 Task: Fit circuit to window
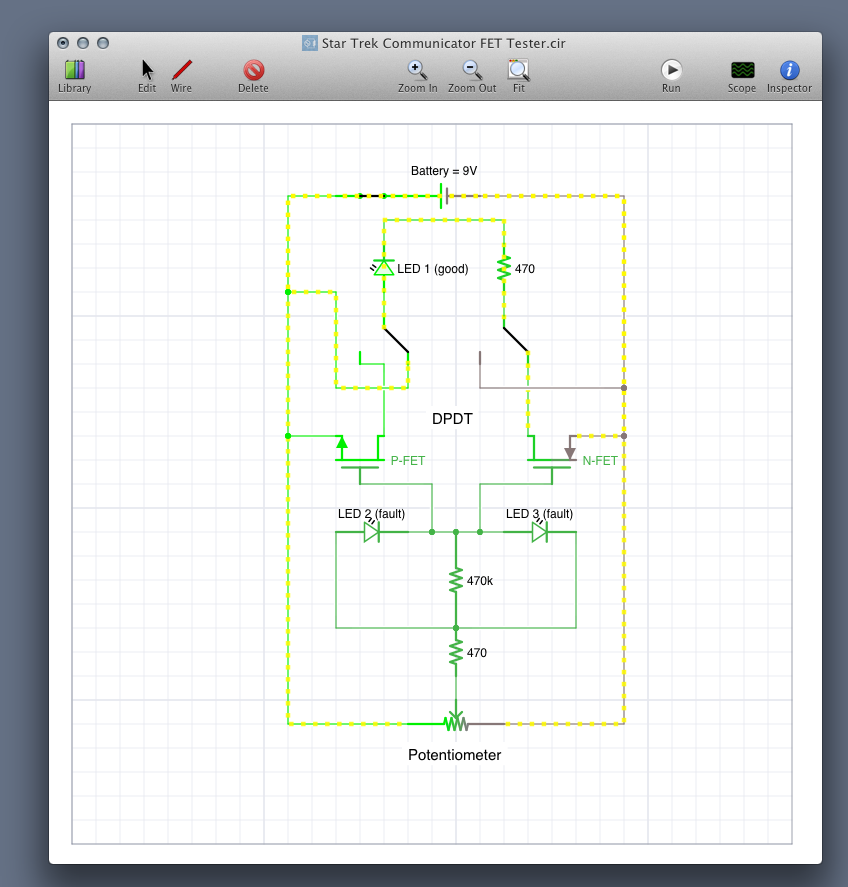coord(519,76)
